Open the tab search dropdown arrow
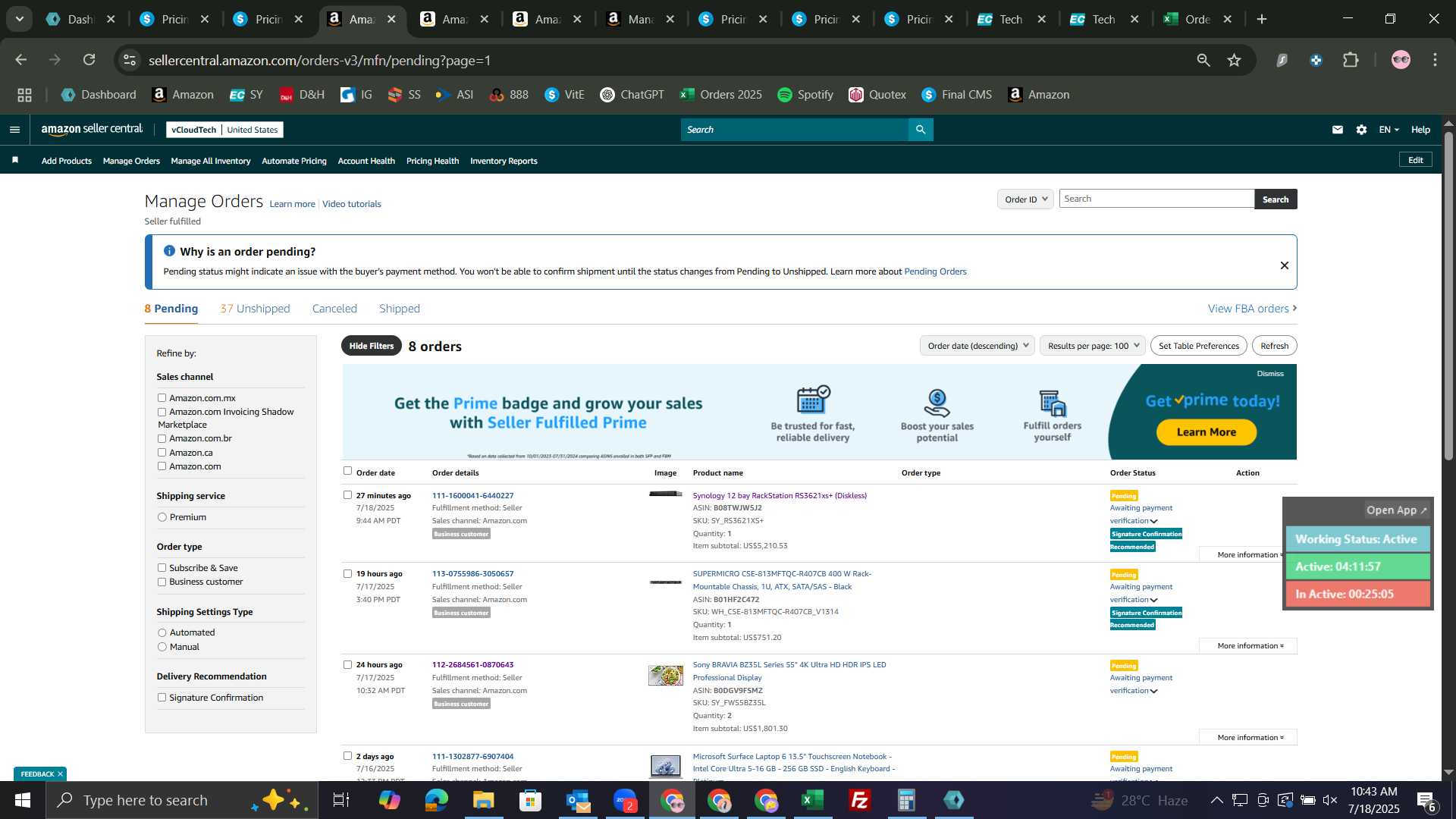 (20, 19)
